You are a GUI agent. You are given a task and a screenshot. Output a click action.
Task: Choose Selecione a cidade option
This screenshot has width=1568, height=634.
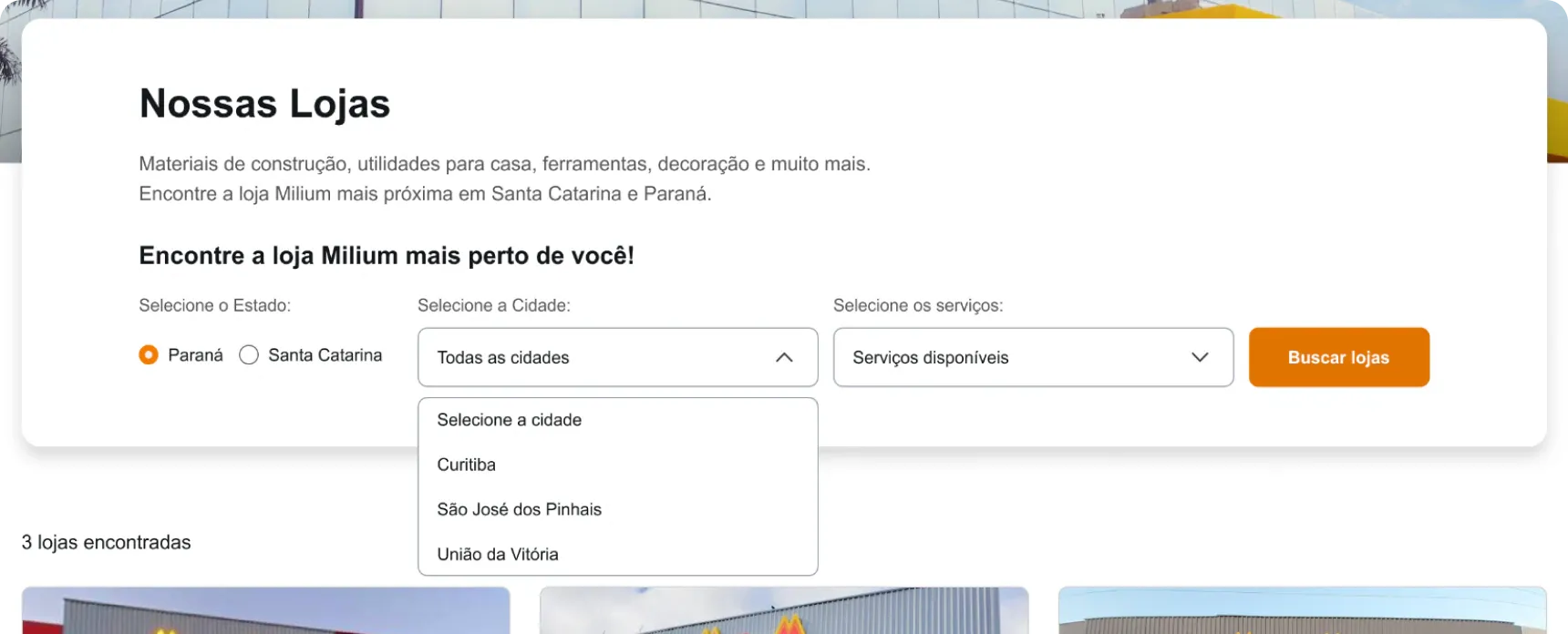[617, 420]
